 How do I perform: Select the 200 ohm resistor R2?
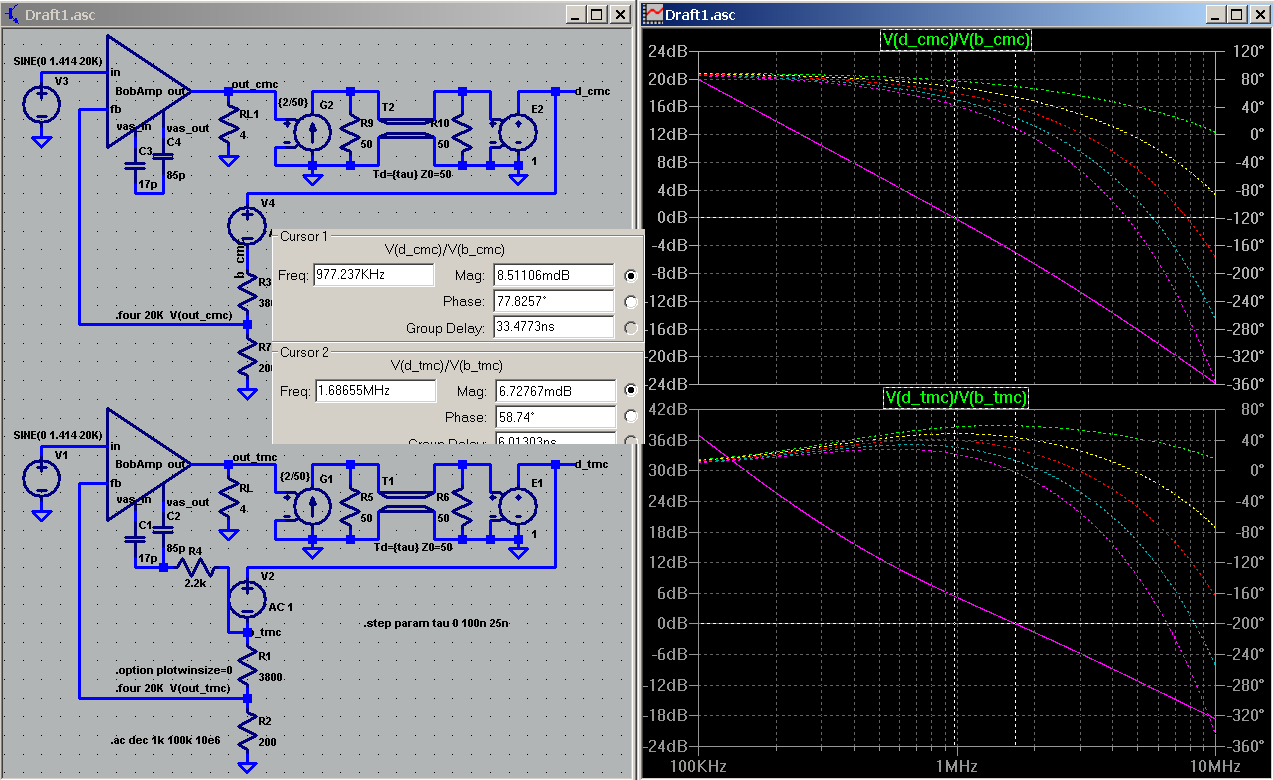(x=248, y=730)
